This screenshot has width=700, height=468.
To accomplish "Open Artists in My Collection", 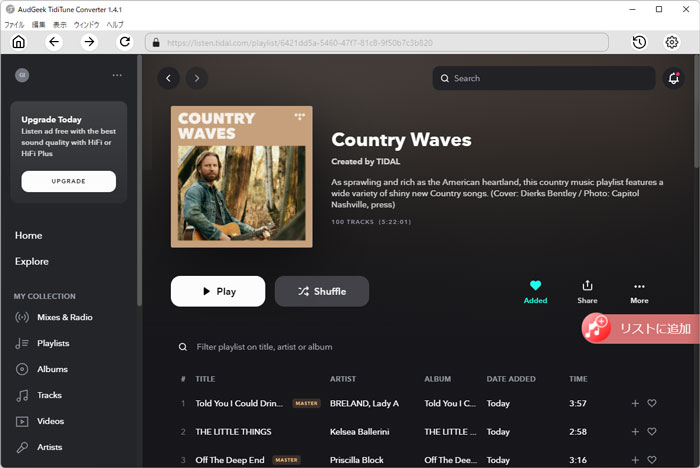I will click(x=39, y=447).
